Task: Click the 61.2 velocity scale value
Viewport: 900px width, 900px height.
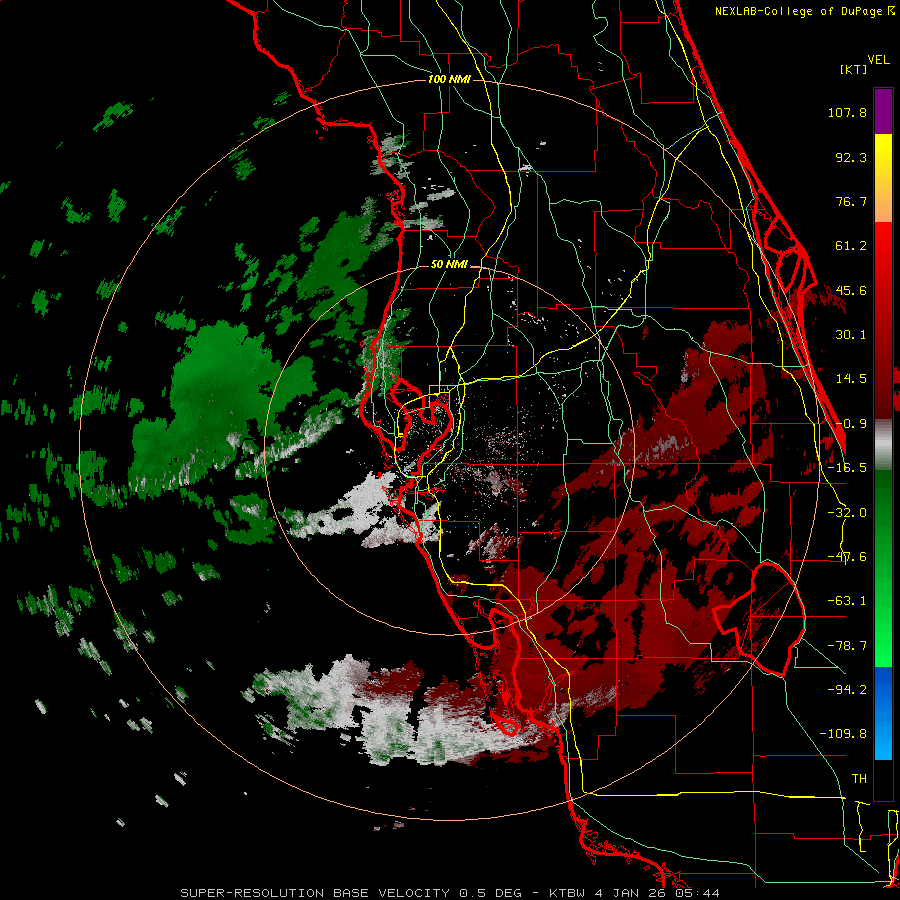Action: pos(851,246)
